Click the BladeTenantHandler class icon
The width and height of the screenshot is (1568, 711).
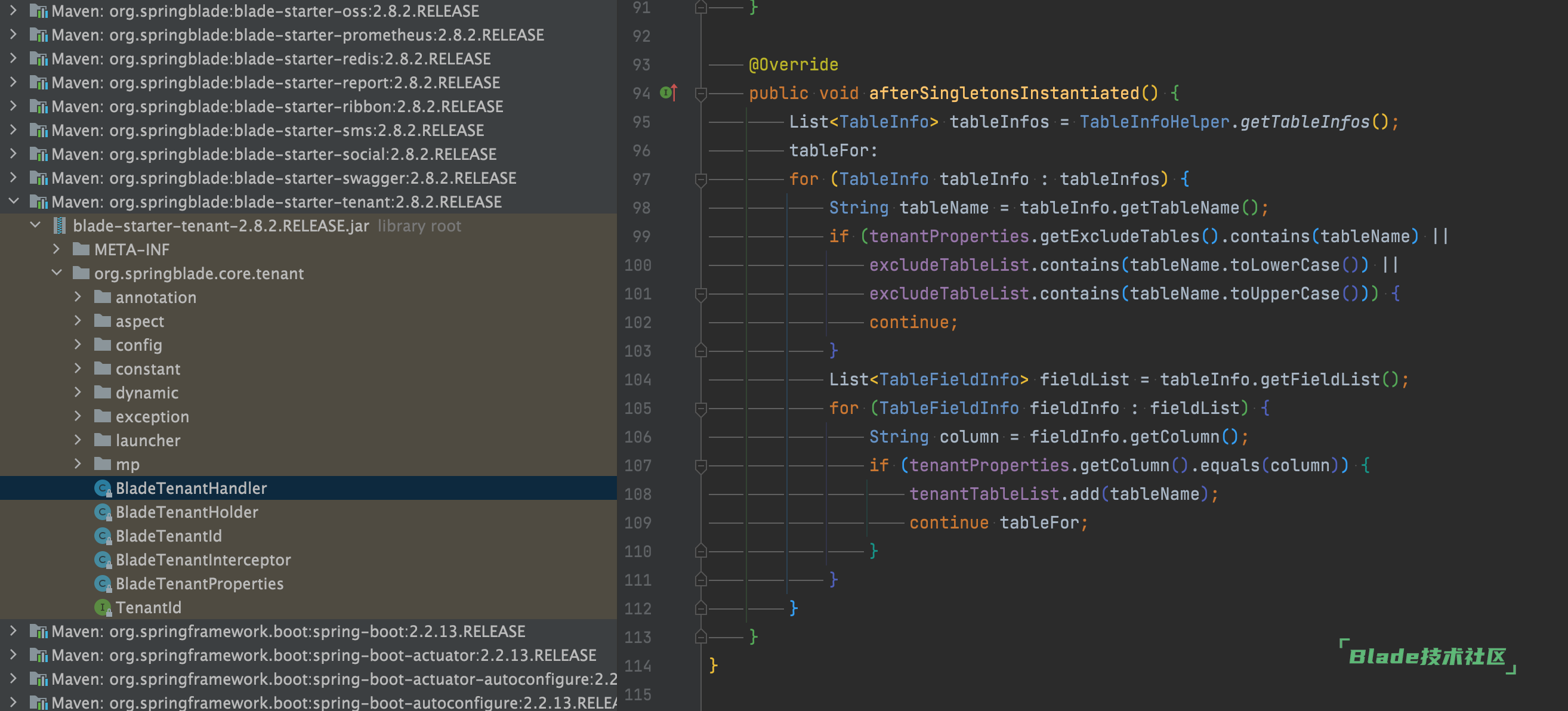click(103, 488)
